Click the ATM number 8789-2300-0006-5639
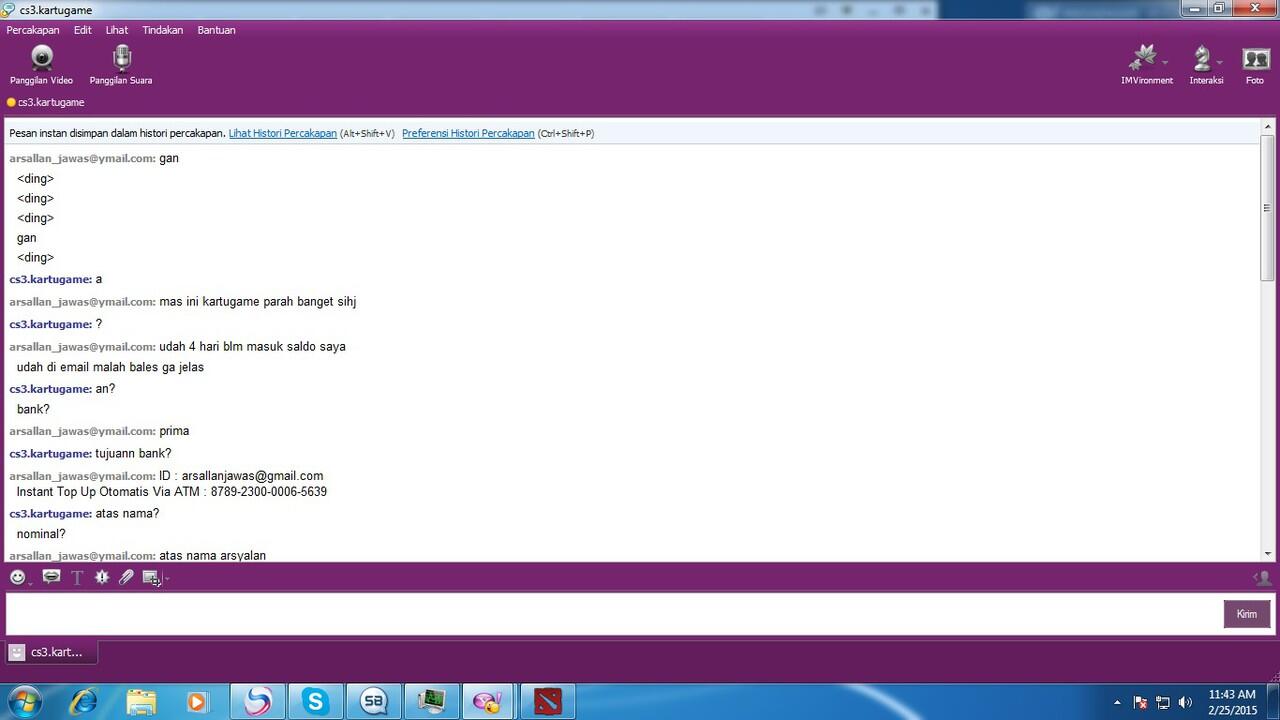Image resolution: width=1280 pixels, height=720 pixels. (269, 492)
